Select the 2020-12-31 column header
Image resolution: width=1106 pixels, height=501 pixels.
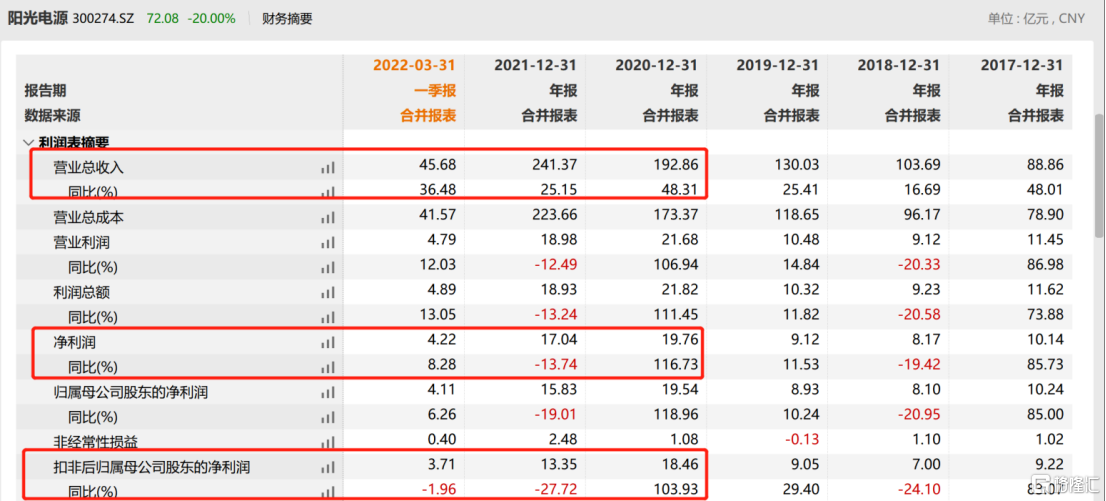657,66
